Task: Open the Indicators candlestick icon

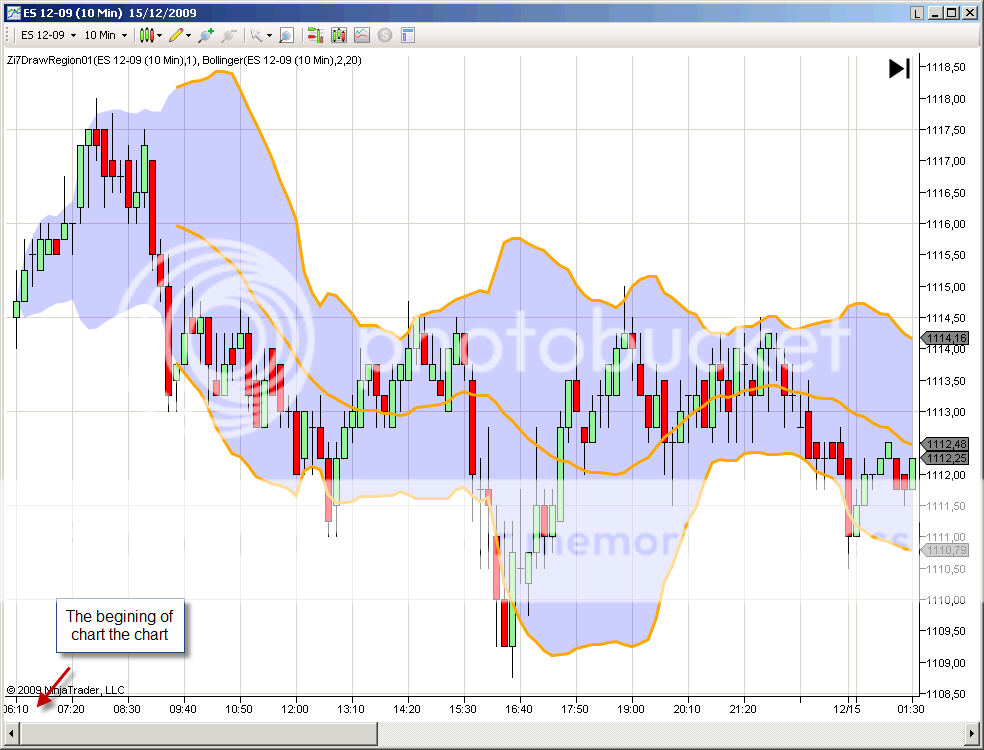Action: (x=339, y=35)
